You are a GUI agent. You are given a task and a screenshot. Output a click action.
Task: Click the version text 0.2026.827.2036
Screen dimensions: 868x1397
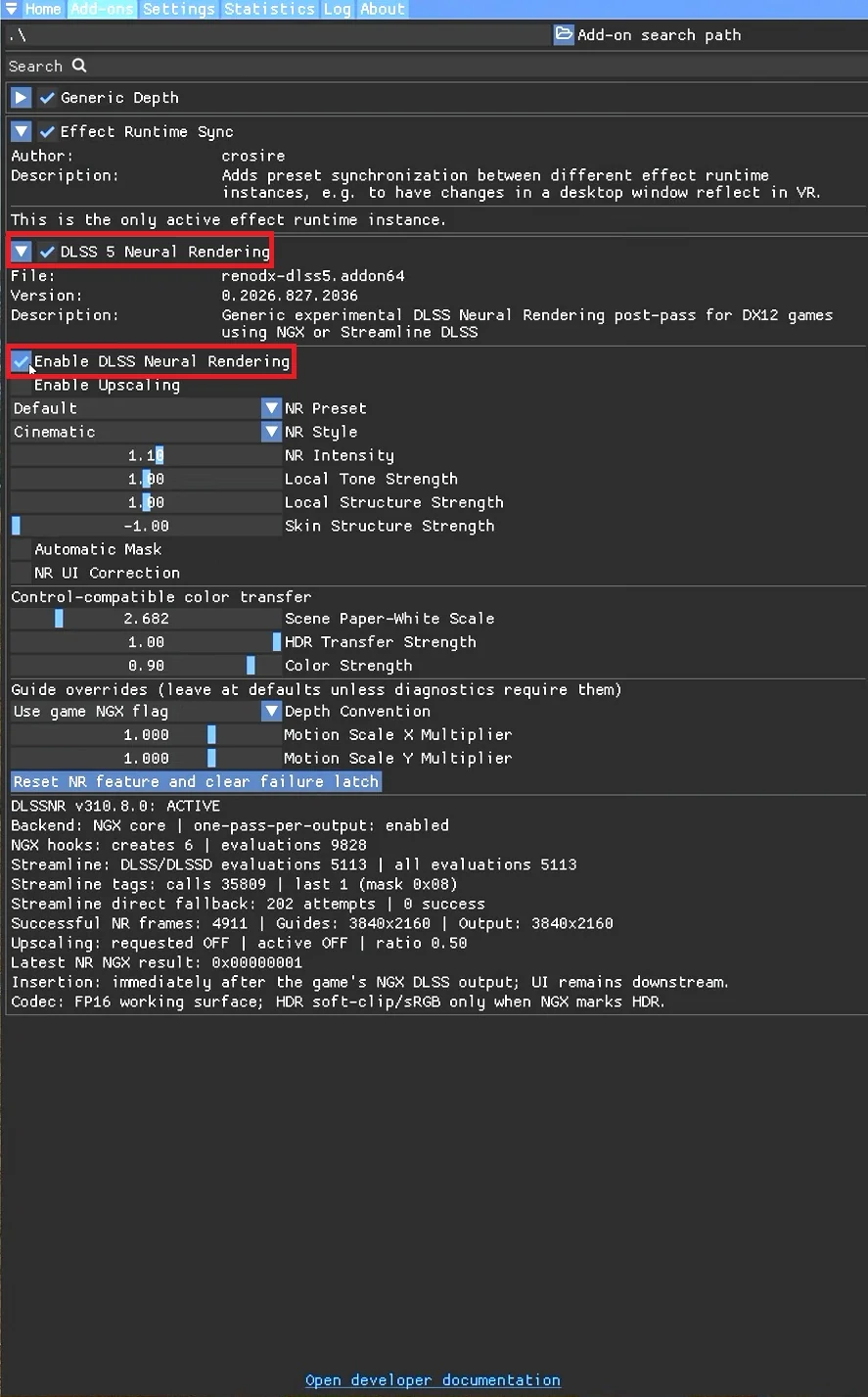point(290,296)
